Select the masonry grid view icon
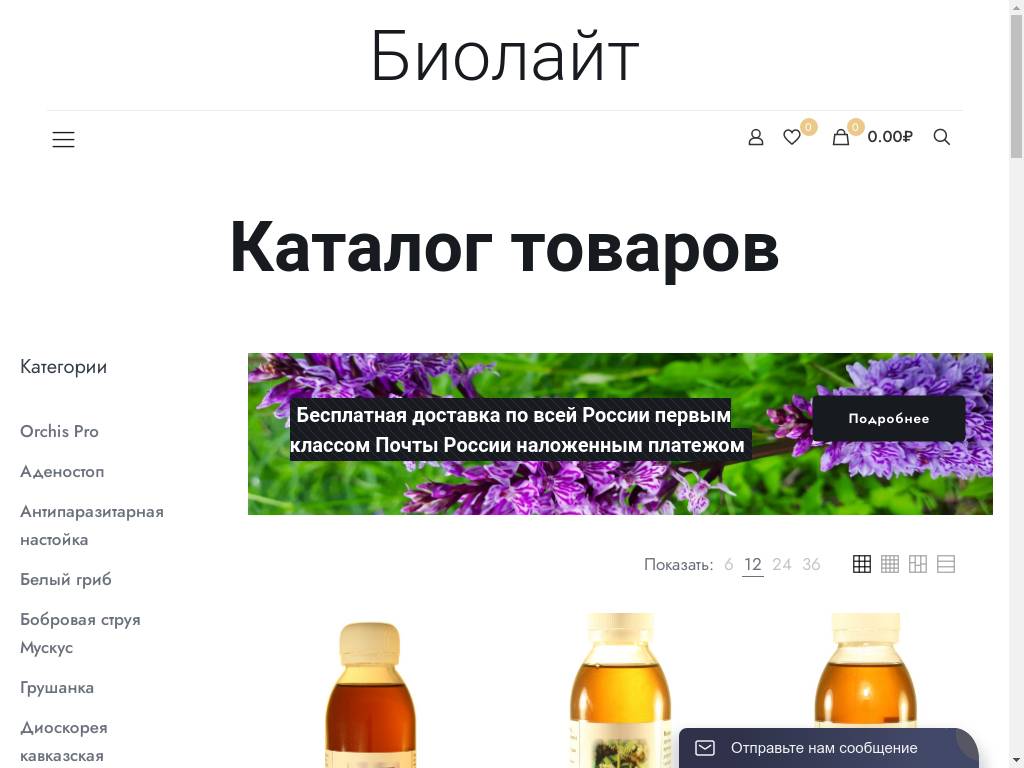Image resolution: width=1024 pixels, height=768 pixels. tap(917, 563)
